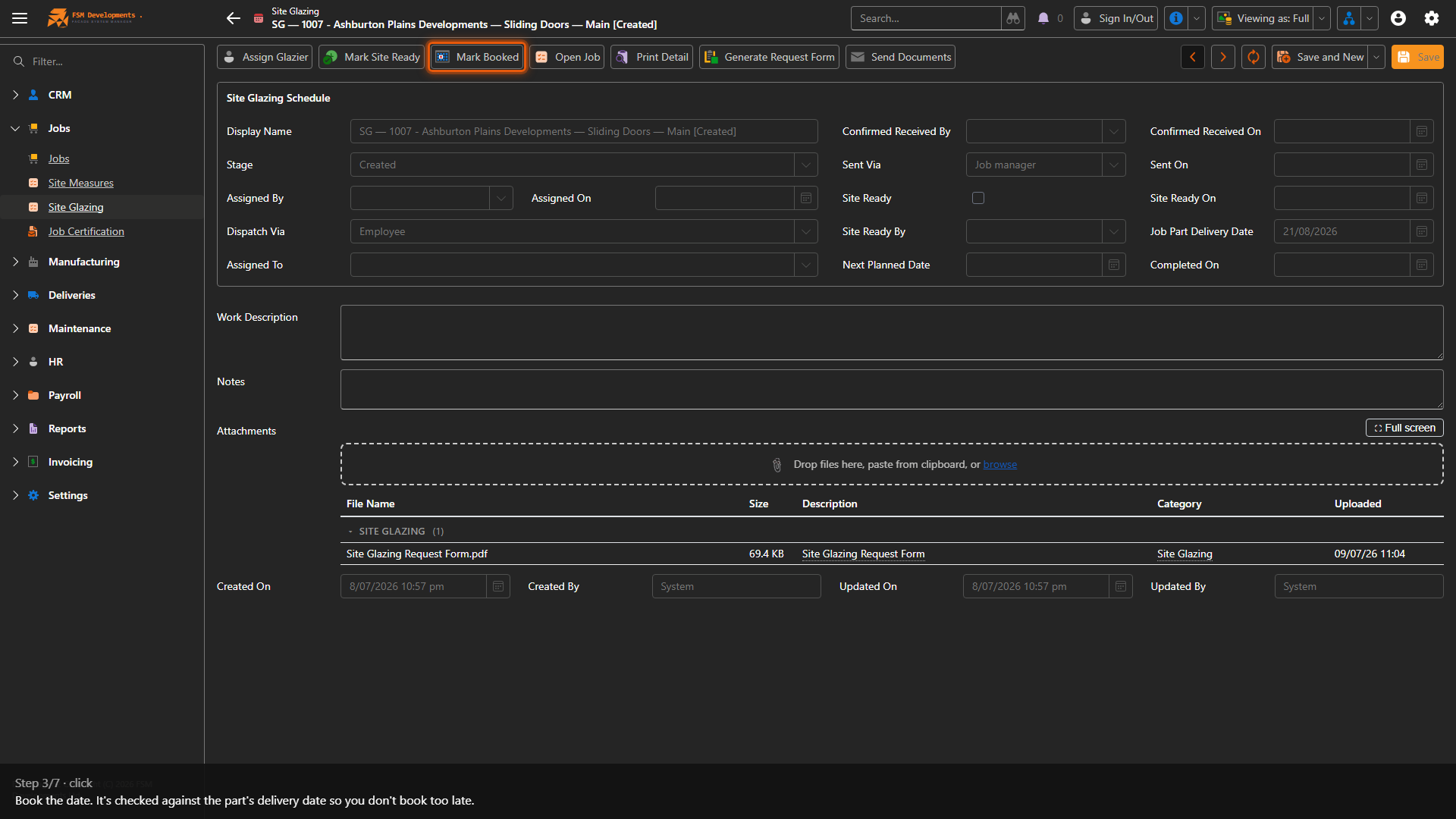
Task: Open Site Measures in sidebar
Action: click(x=81, y=183)
